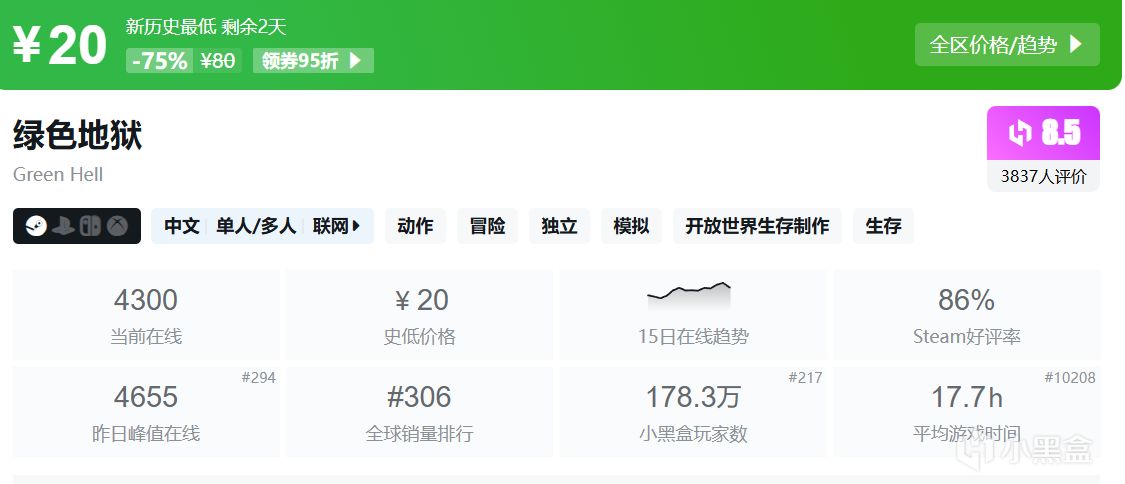Viewport: 1125px width, 484px height.
Task: Claim the 领券95折 coupon
Action: click(x=313, y=61)
